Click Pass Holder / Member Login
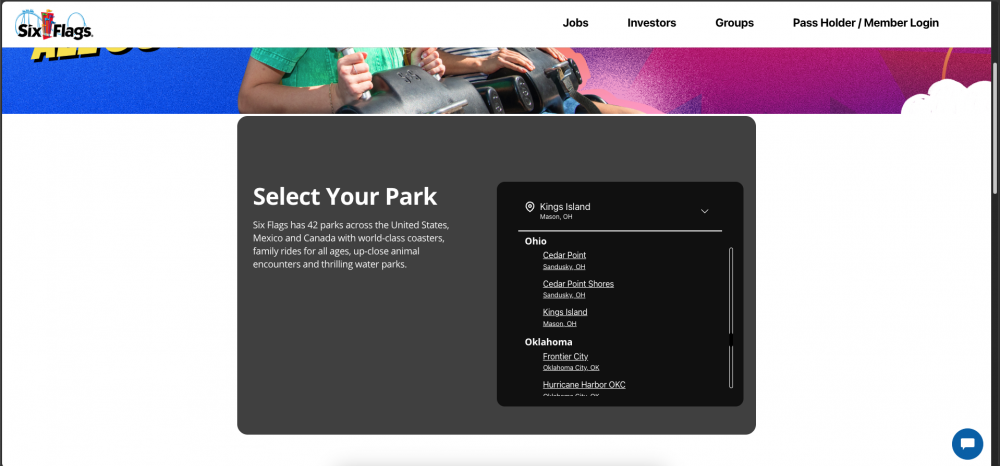 [865, 23]
